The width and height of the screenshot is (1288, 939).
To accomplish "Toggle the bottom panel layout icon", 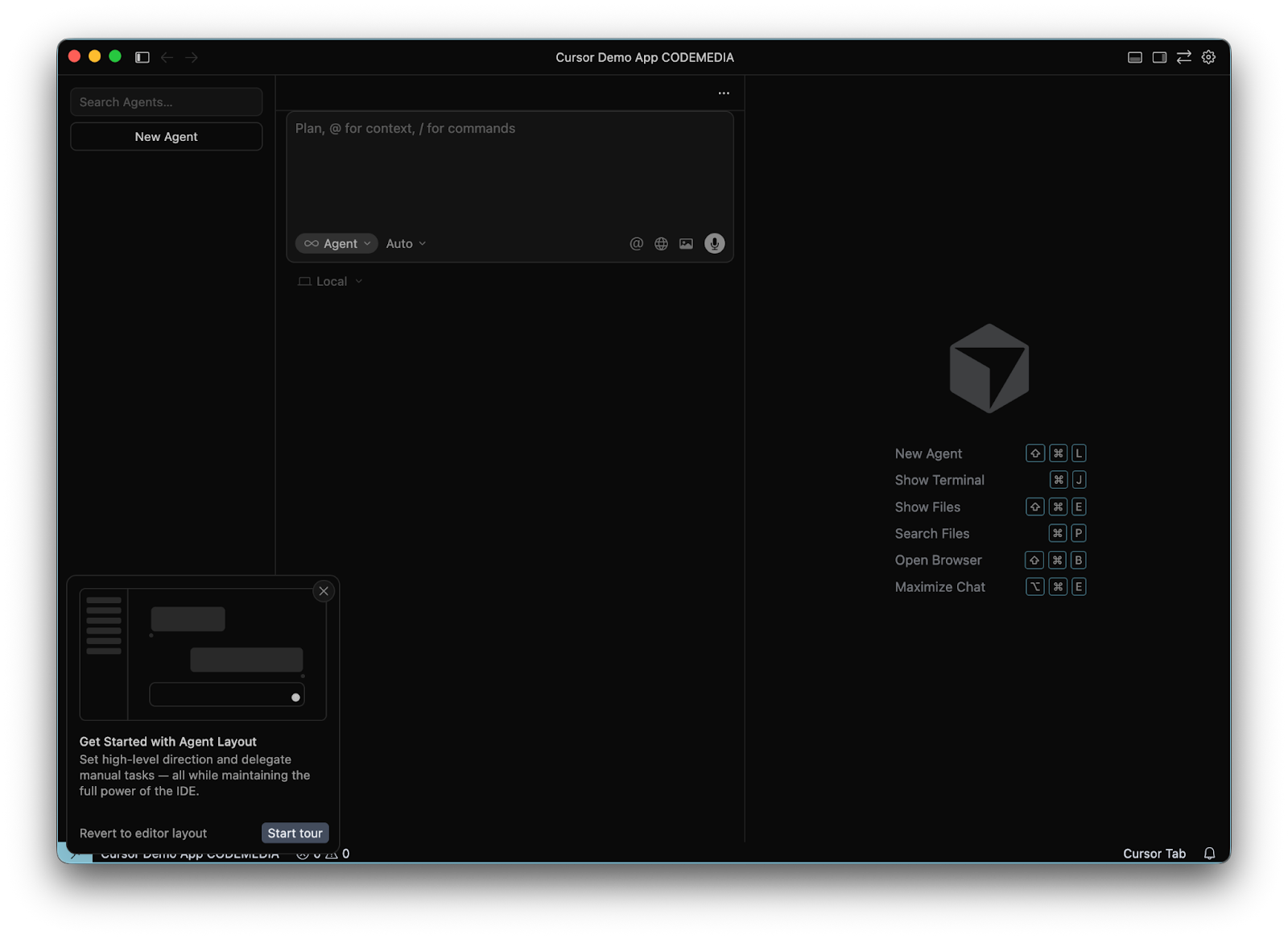I will (x=1135, y=57).
